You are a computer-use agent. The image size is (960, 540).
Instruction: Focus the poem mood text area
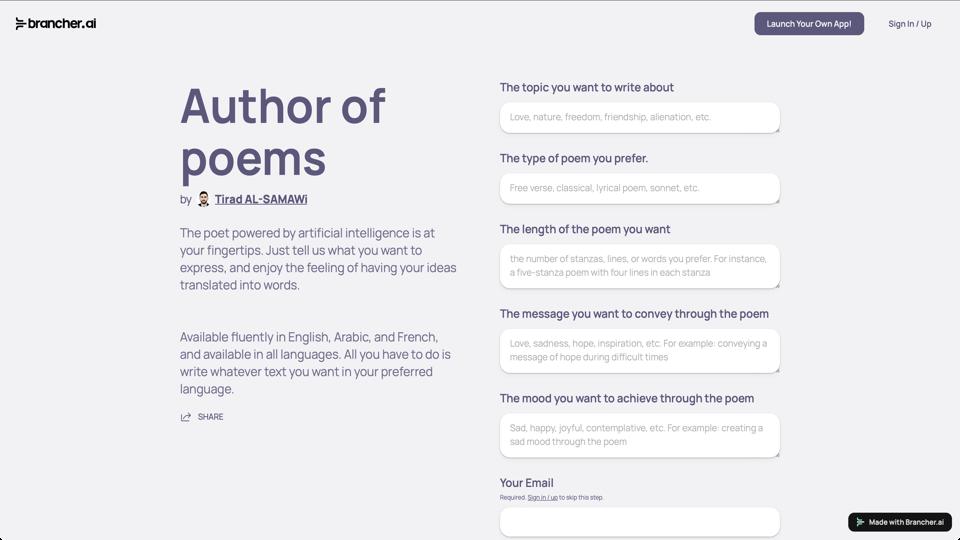(x=639, y=435)
